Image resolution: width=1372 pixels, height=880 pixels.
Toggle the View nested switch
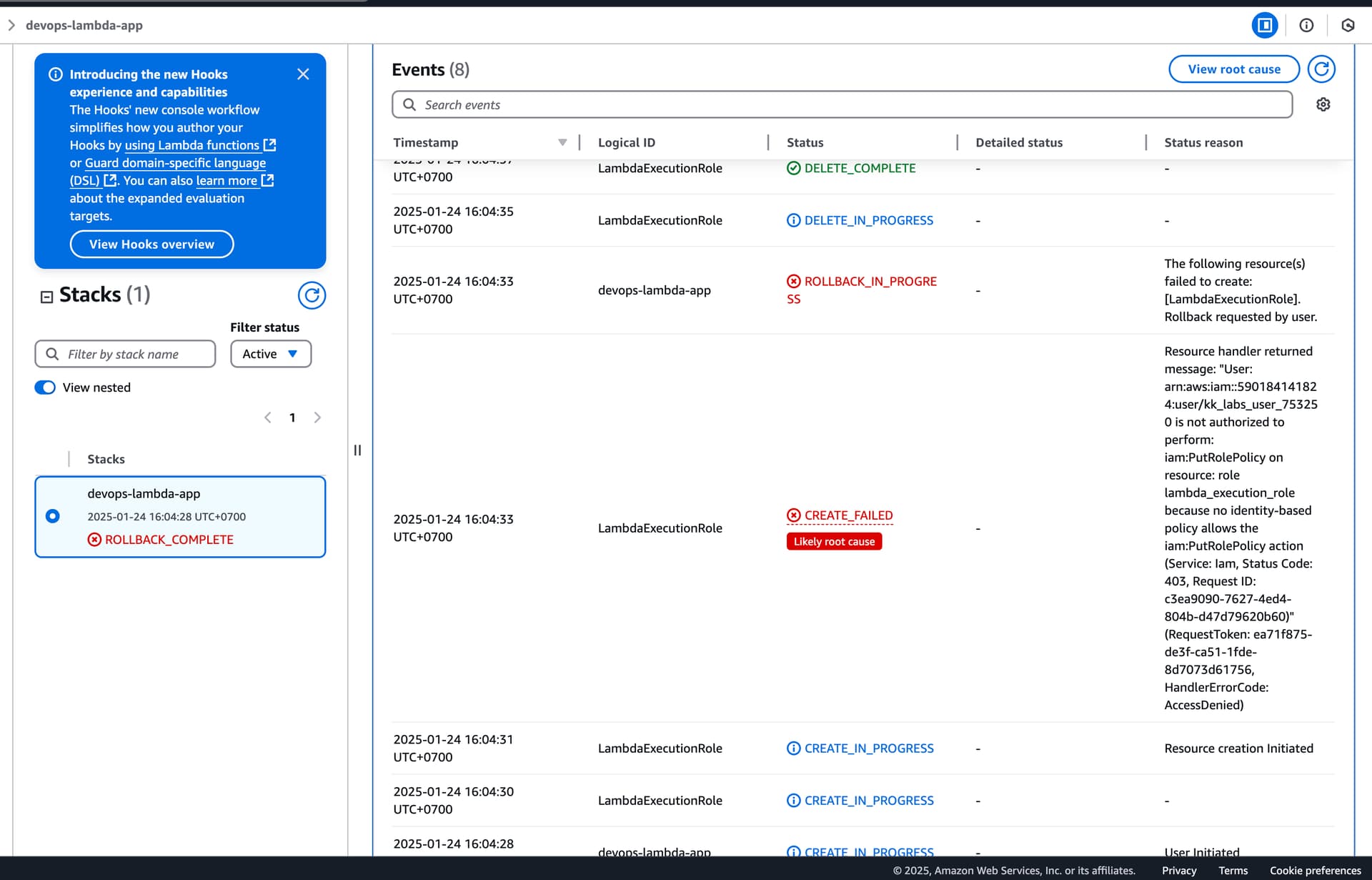point(45,387)
